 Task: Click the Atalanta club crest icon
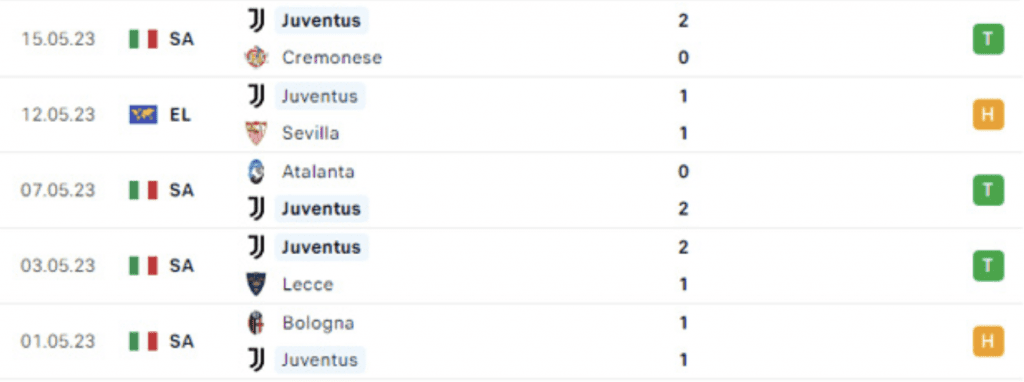pos(256,172)
